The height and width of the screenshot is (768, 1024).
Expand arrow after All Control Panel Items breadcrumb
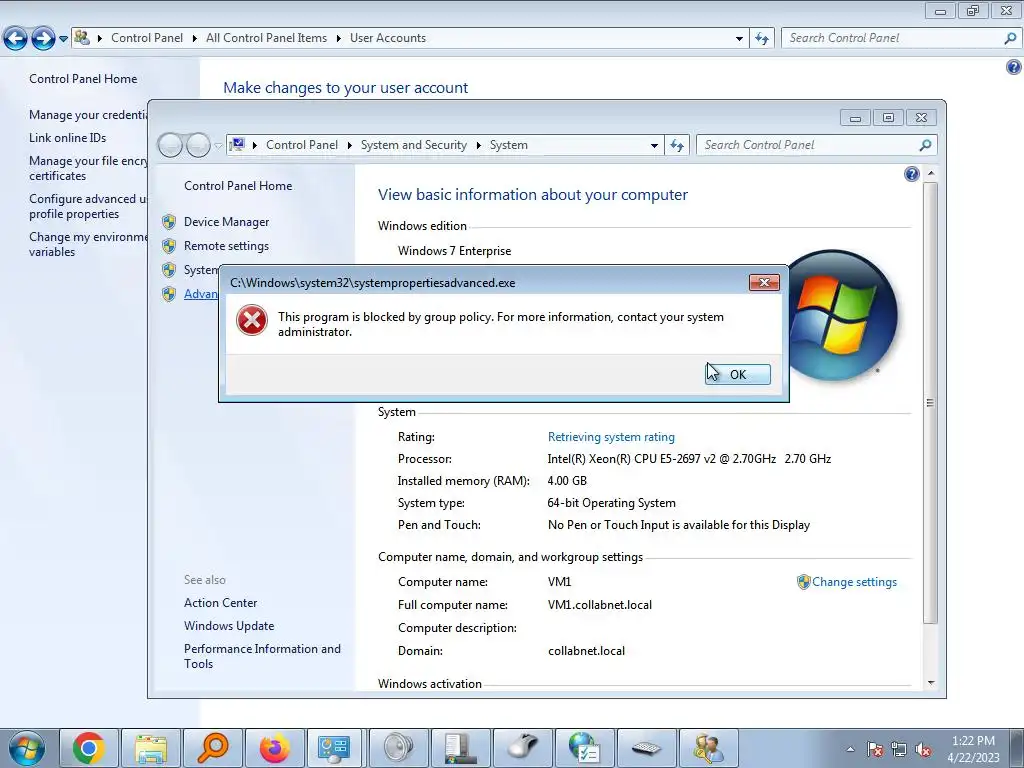(x=338, y=39)
